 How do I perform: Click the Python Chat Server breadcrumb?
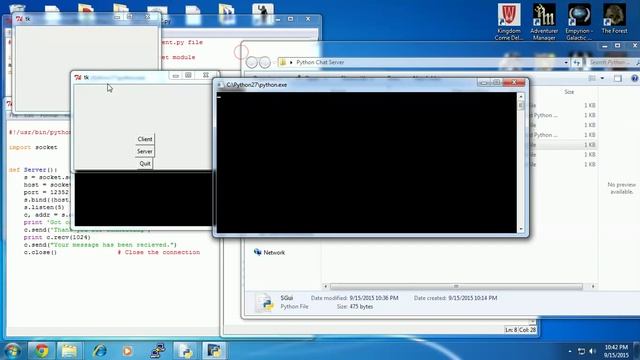[320, 62]
